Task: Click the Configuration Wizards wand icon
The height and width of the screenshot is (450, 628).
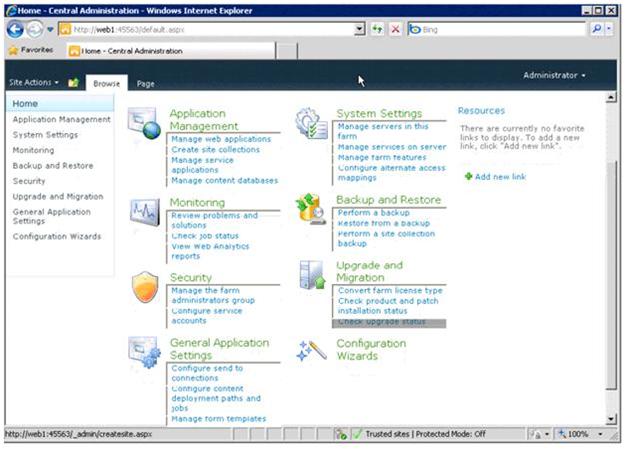Action: (311, 351)
